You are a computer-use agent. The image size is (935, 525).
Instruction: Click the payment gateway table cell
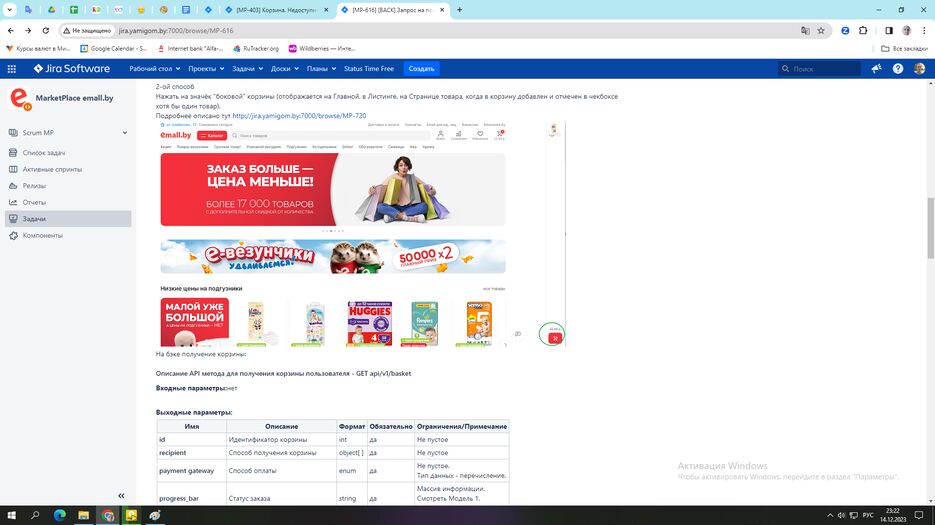(x=191, y=471)
